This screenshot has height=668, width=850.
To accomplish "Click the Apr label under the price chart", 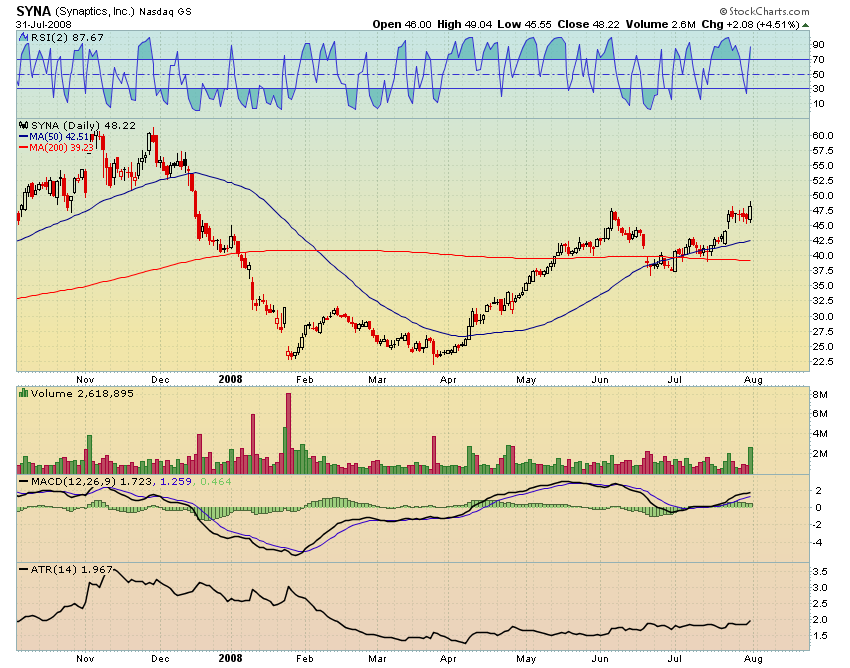I will click(448, 380).
